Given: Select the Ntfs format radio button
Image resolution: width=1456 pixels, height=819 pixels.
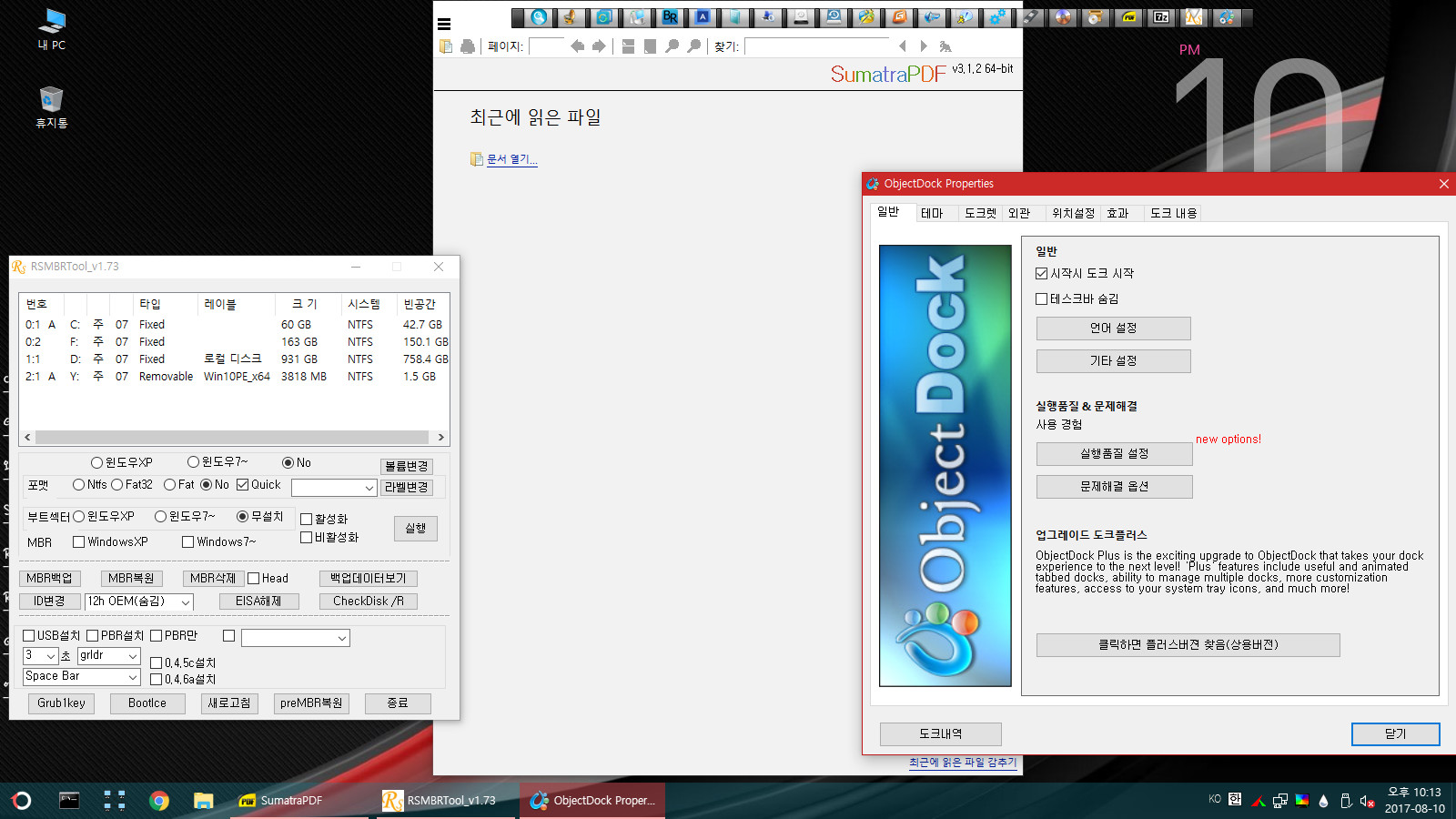Looking at the screenshot, I should tap(79, 485).
